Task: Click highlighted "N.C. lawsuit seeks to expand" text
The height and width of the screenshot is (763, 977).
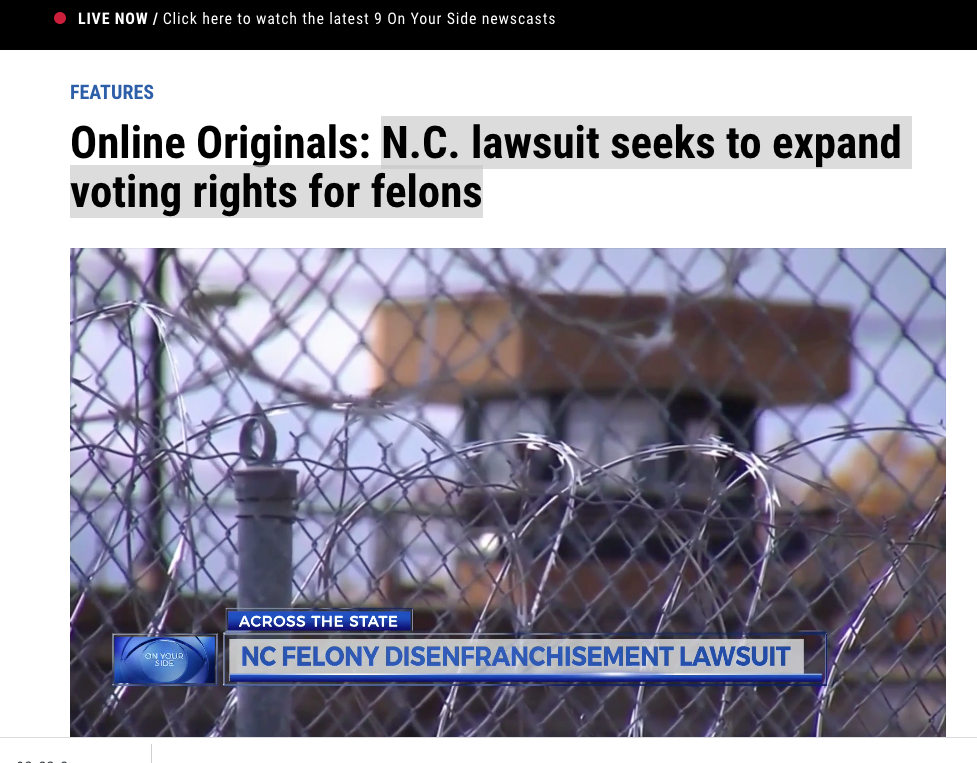Action: [x=642, y=143]
